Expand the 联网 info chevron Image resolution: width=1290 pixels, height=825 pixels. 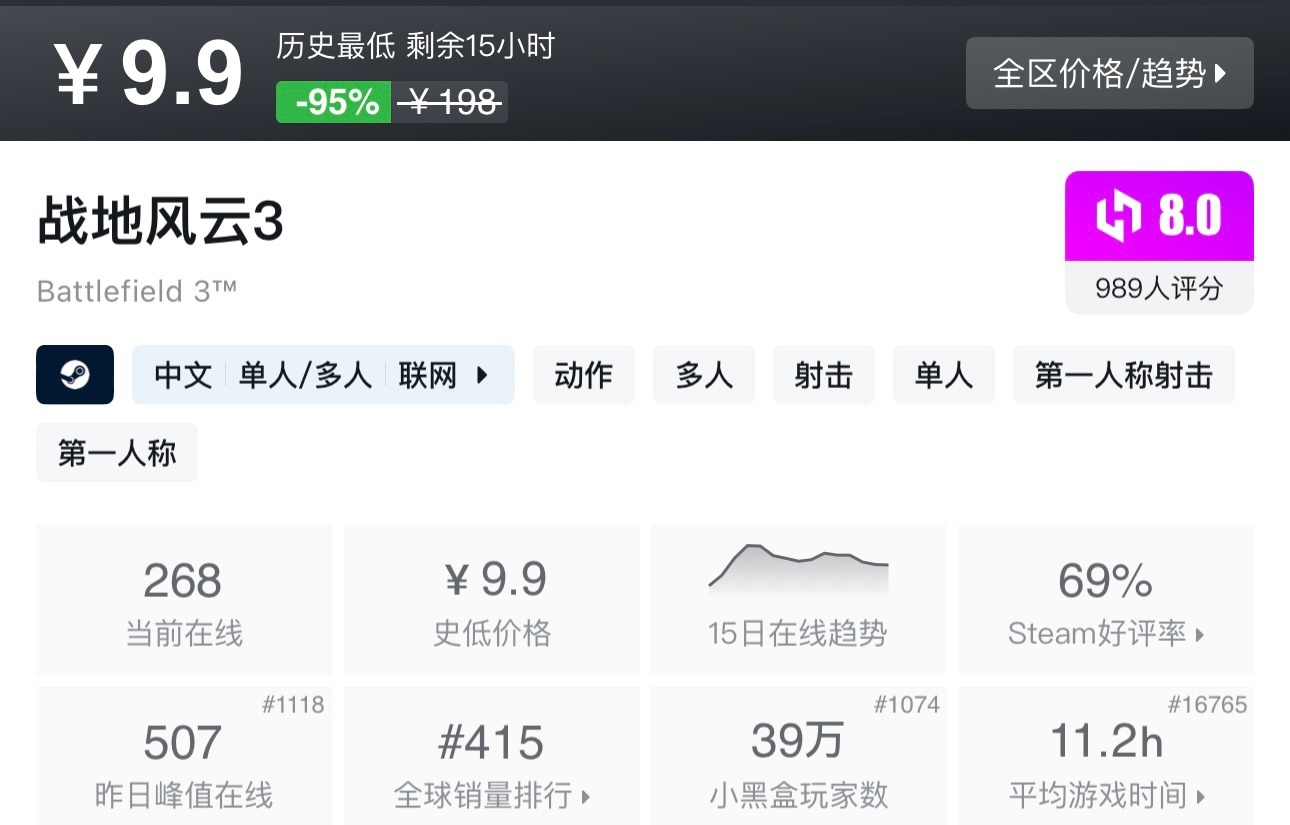pos(481,374)
